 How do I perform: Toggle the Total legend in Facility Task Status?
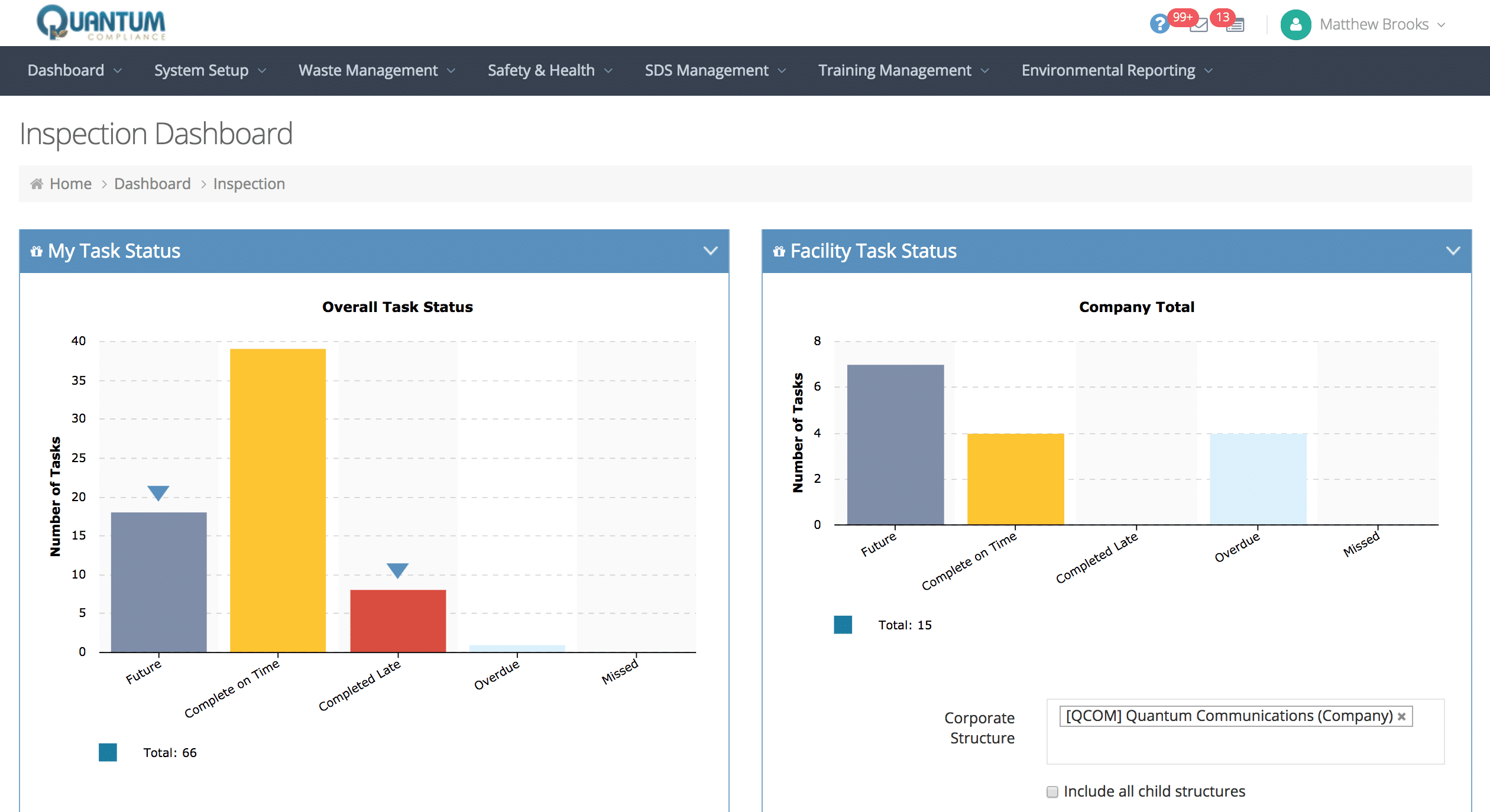point(843,624)
